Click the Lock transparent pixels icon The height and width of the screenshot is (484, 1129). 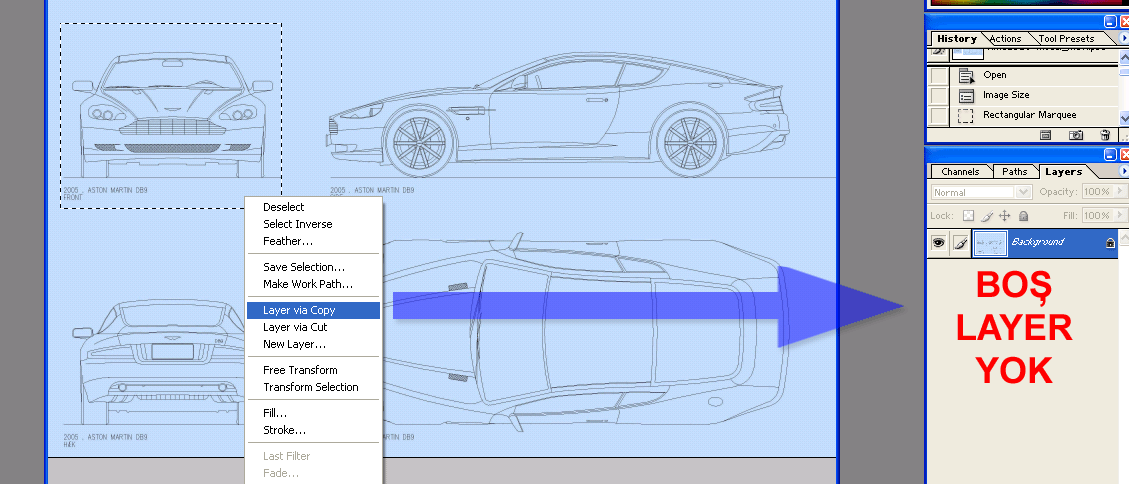[968, 216]
